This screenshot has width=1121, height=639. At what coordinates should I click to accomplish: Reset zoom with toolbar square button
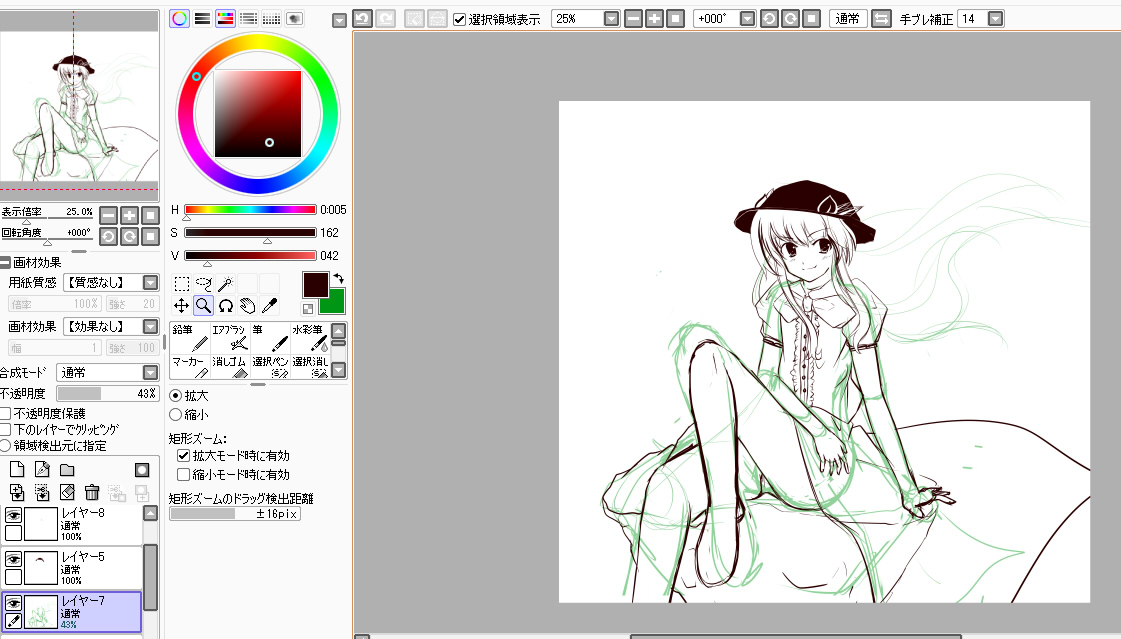coord(675,19)
